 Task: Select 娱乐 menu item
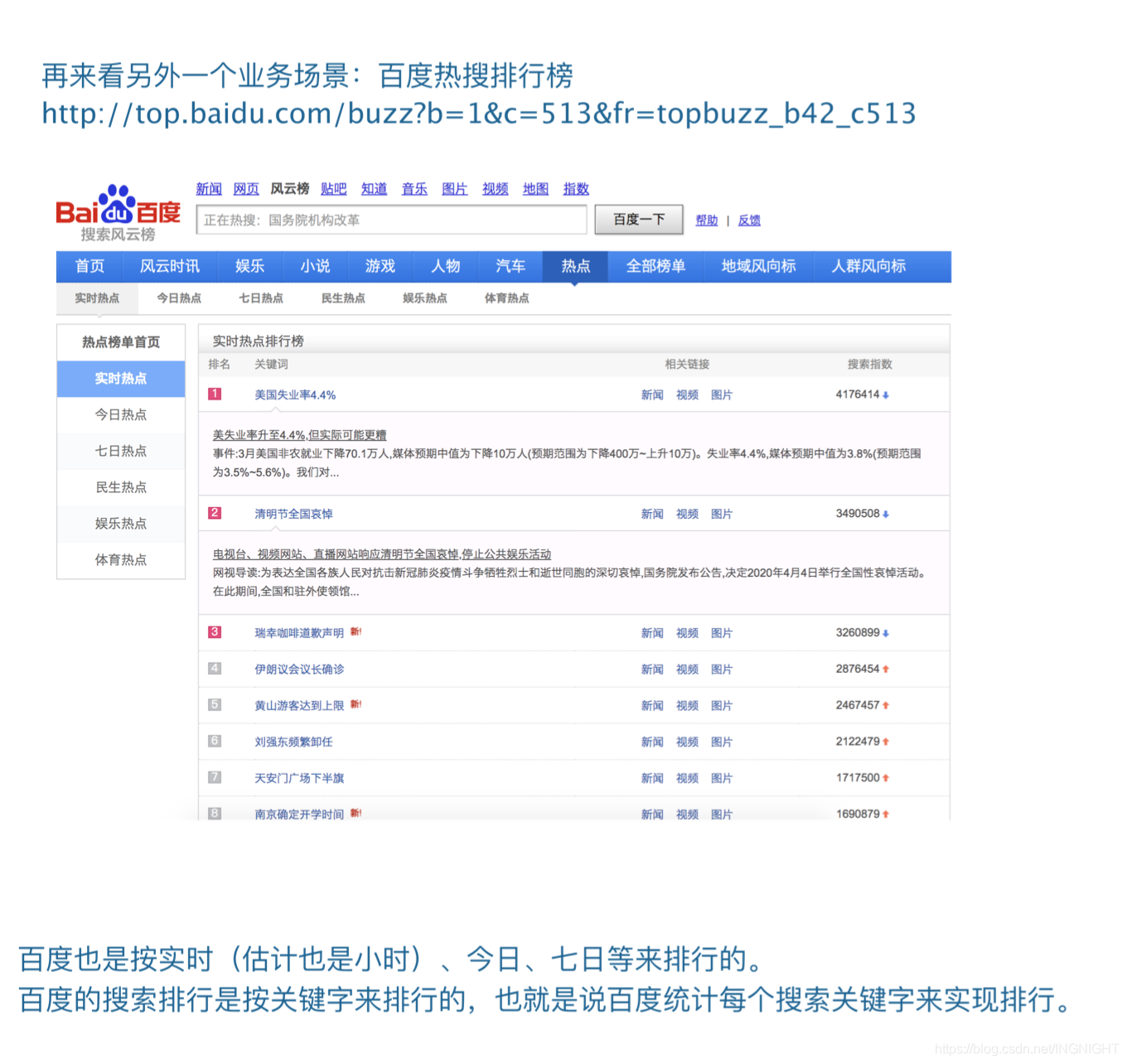[x=249, y=266]
